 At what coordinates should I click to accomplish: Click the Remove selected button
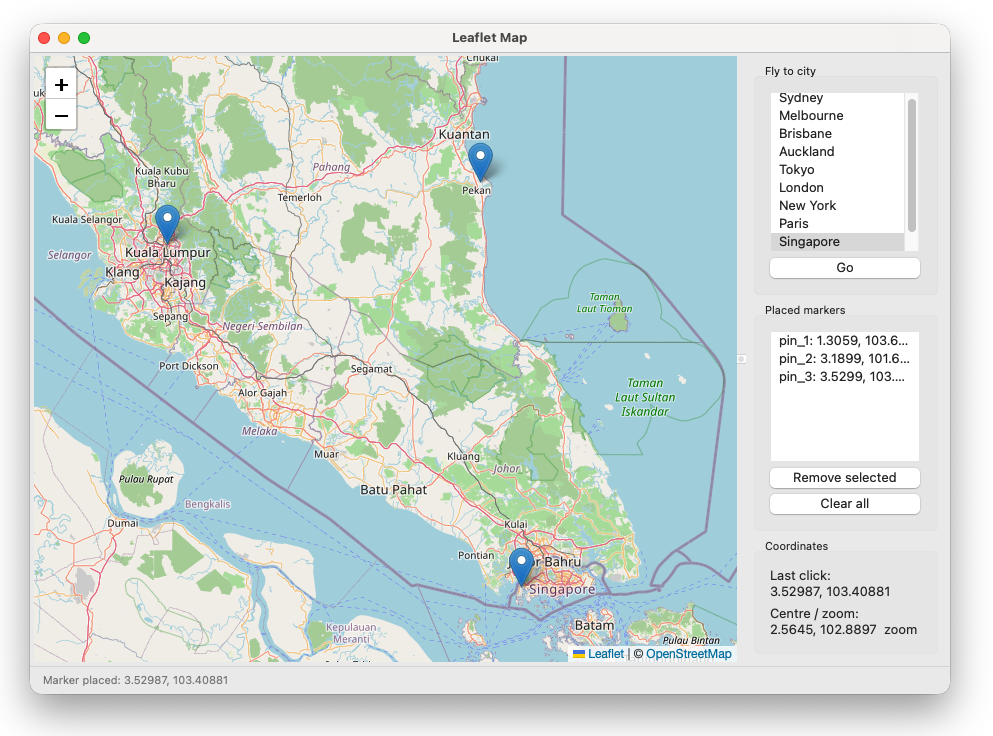(x=844, y=478)
